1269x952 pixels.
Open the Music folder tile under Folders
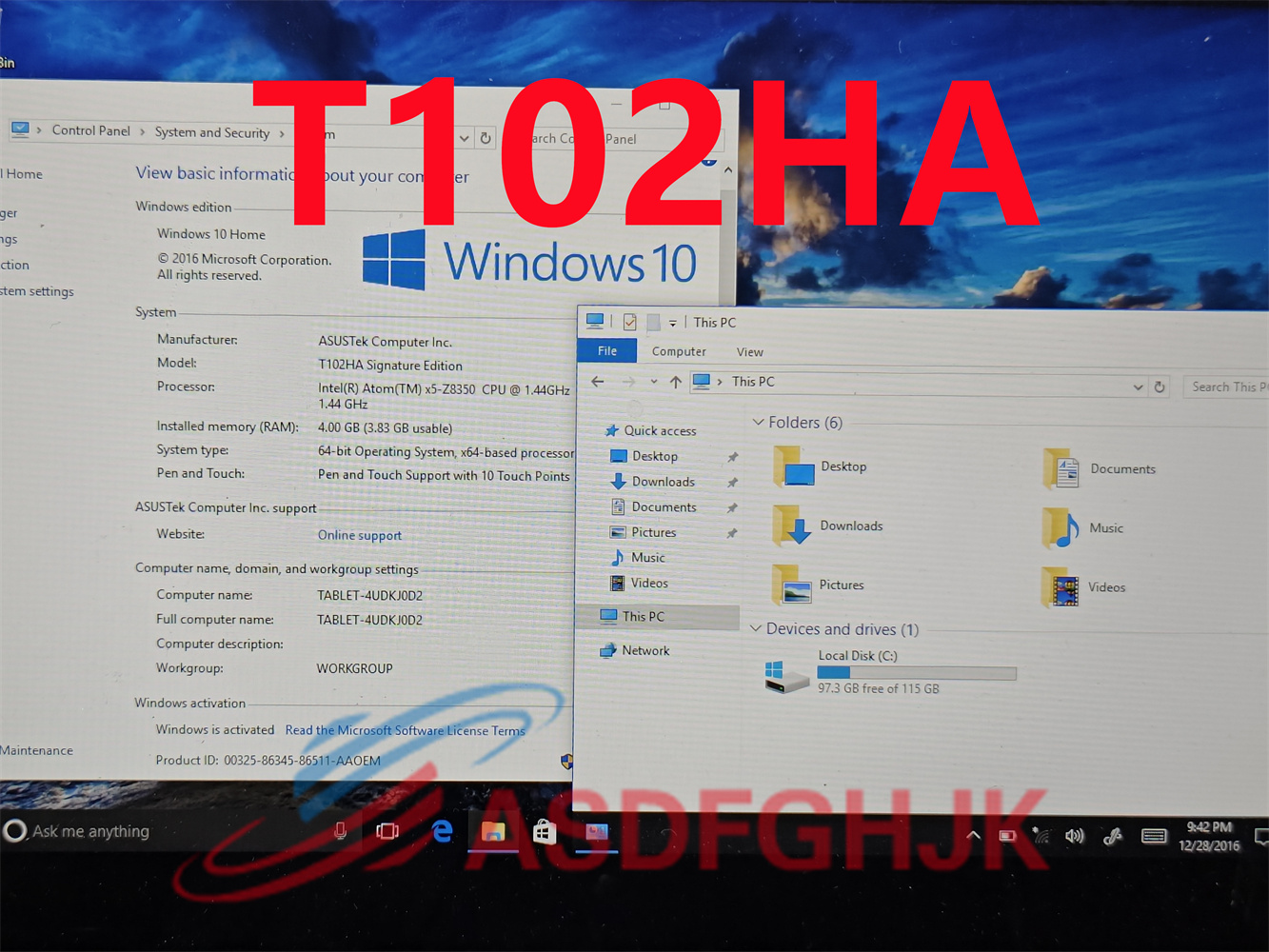[1083, 527]
